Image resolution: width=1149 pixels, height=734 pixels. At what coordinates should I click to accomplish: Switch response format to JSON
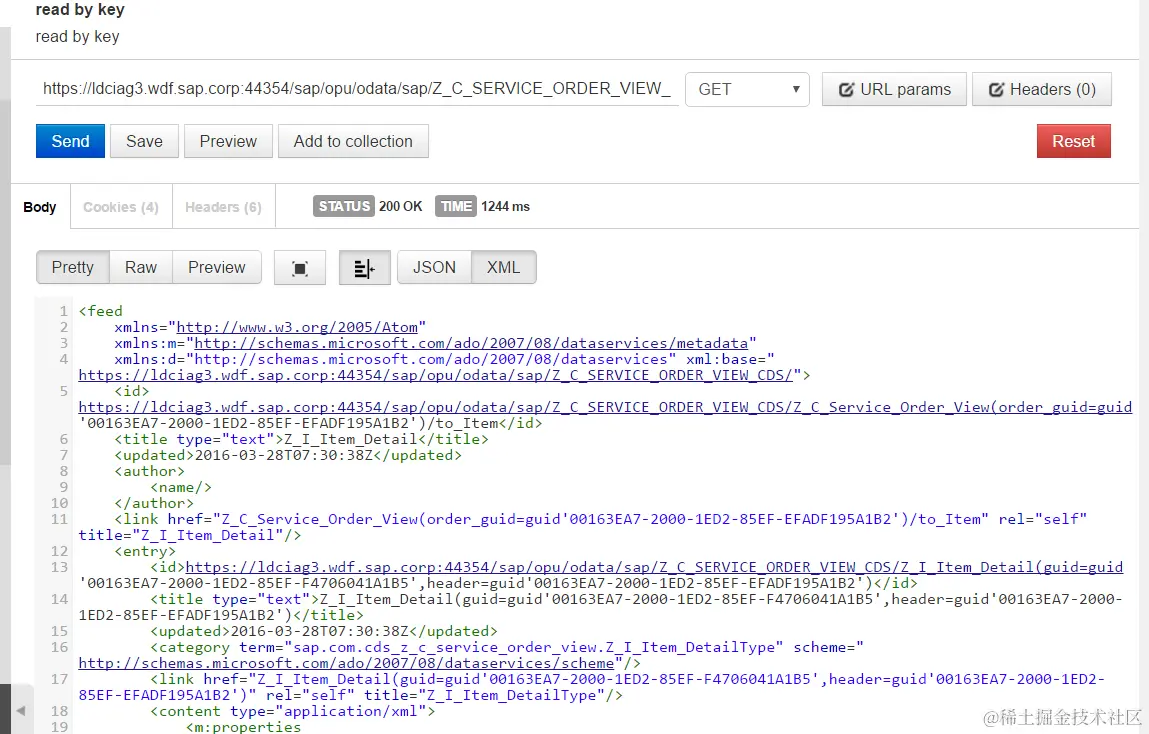435,267
